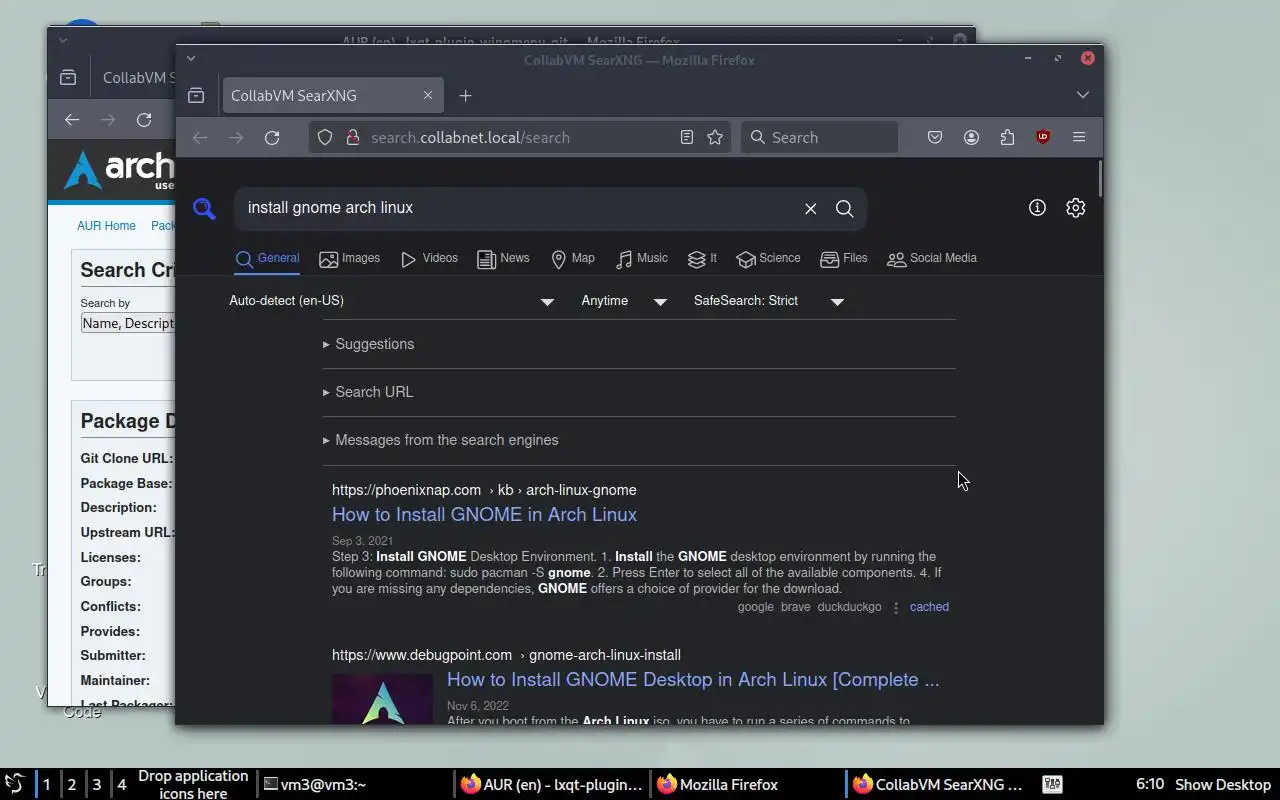Click the Arch Linux logo in AUR window
1280x800 pixels.
click(119, 170)
